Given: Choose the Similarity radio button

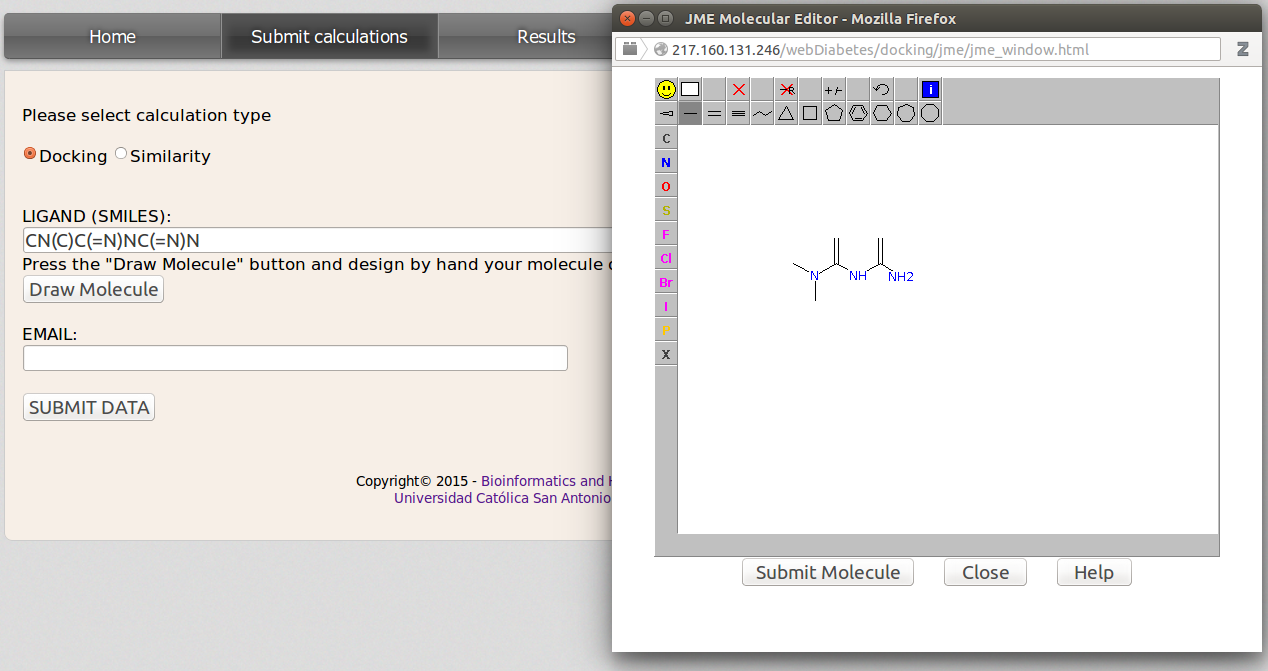Looking at the screenshot, I should pyautogui.click(x=121, y=154).
